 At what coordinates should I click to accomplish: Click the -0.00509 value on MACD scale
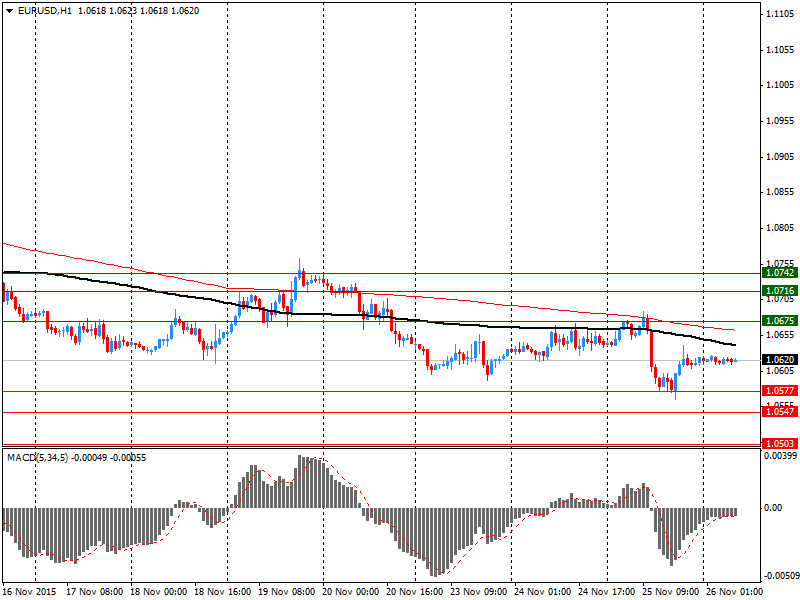[779, 575]
